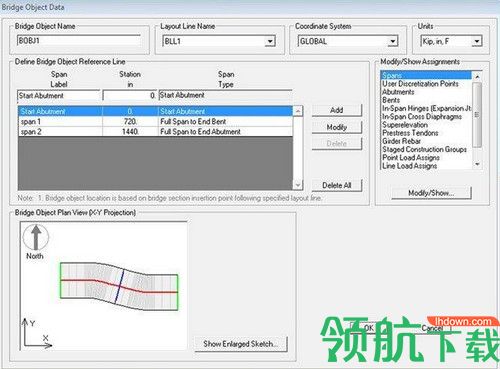
Task: Click the 720 station cell
Action: [130, 122]
